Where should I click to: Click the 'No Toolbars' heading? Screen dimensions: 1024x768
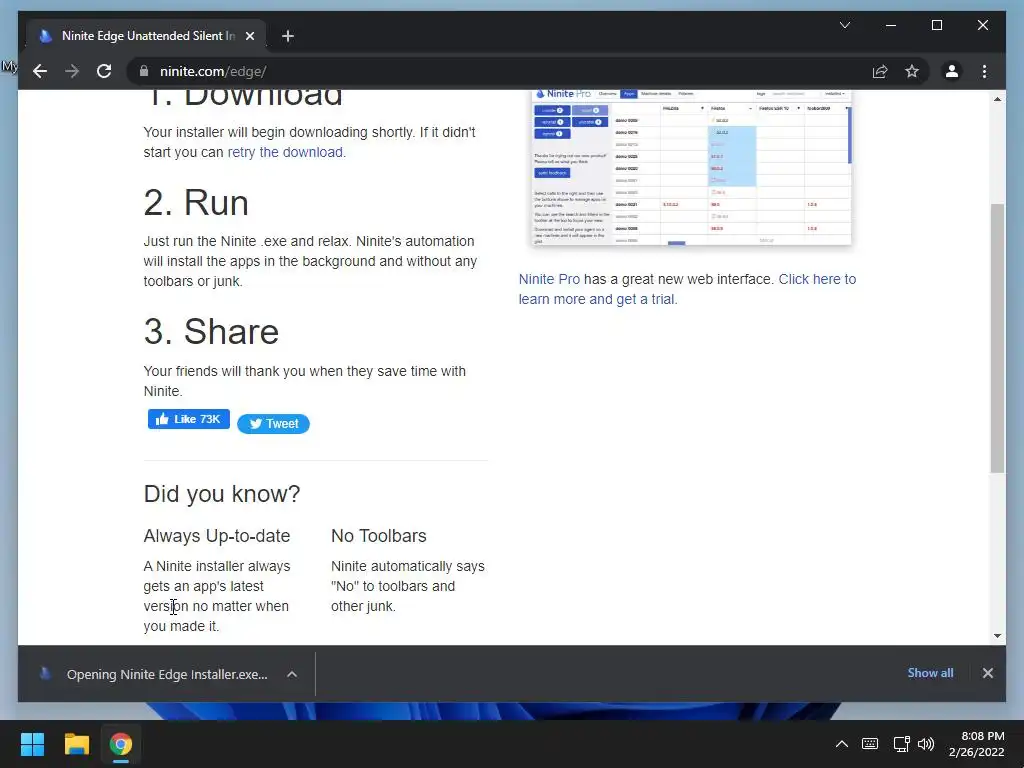pyautogui.click(x=378, y=536)
